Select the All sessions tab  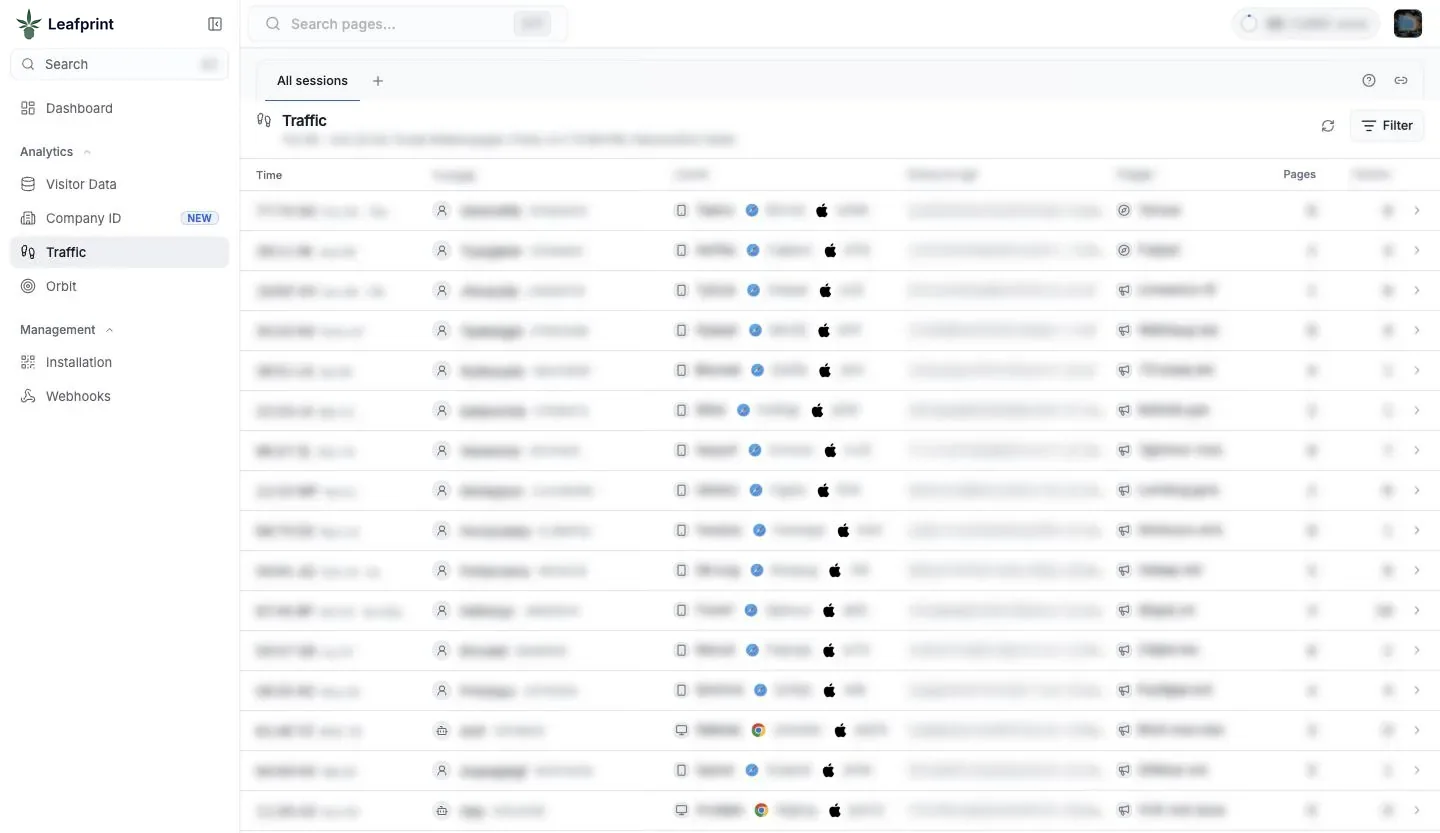[x=312, y=81]
